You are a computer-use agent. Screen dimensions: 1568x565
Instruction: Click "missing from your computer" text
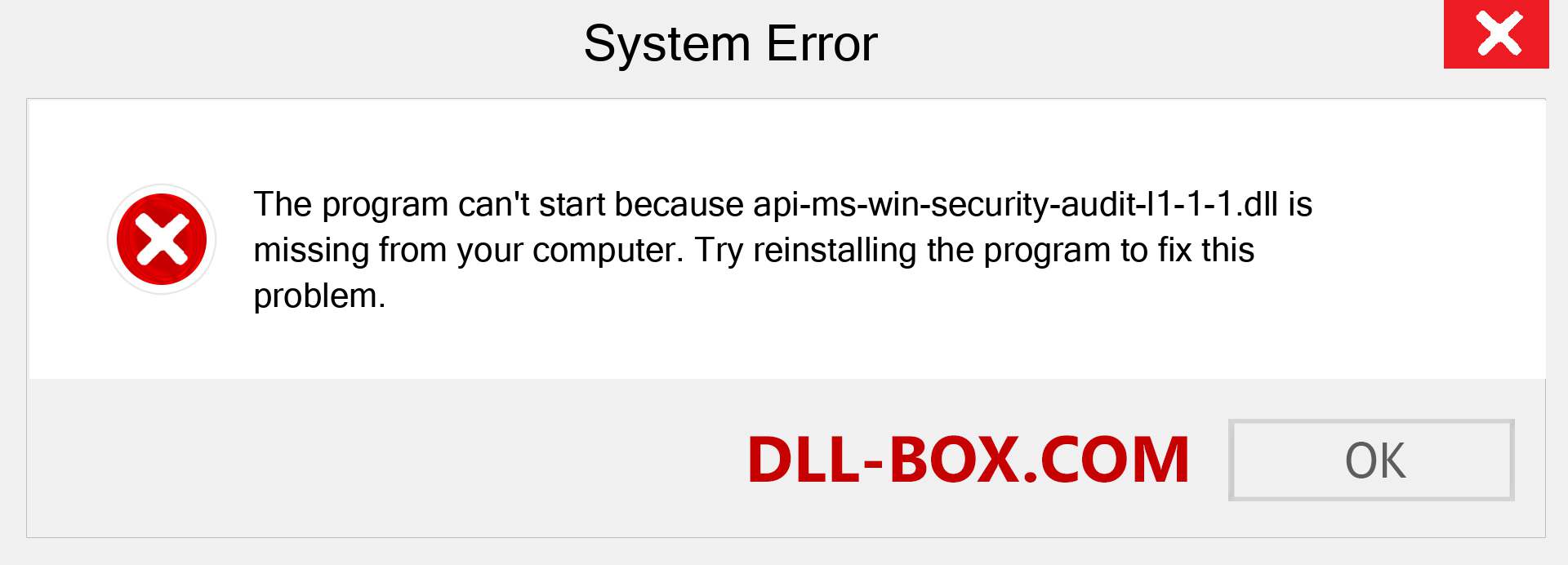469,251
